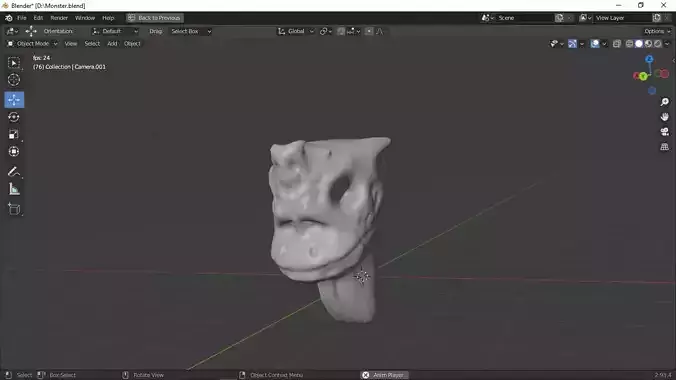Viewport: 676px width, 380px height.
Task: Select the Rotate tool
Action: pyautogui.click(x=14, y=117)
